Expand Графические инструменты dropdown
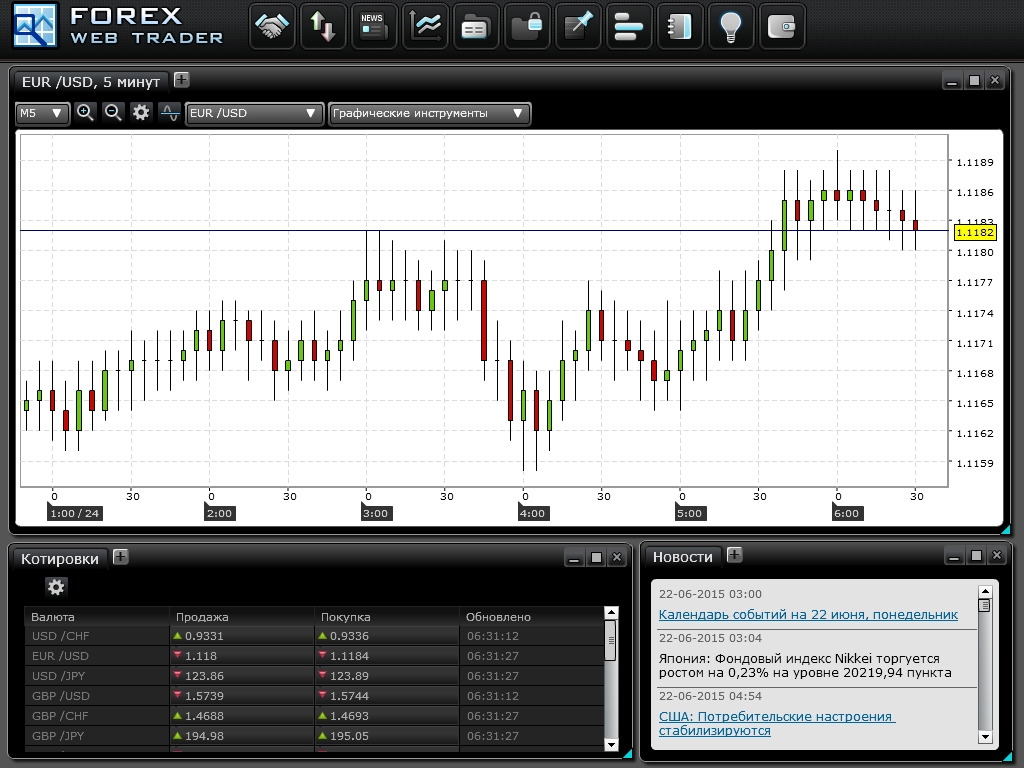The height and width of the screenshot is (768, 1024). click(x=429, y=113)
